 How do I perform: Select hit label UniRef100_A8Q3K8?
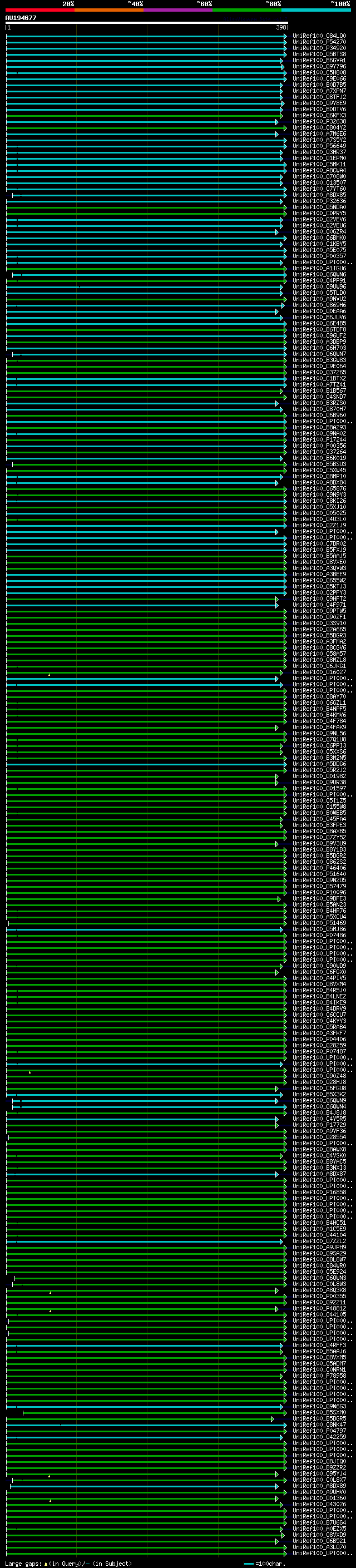[319, 1290]
